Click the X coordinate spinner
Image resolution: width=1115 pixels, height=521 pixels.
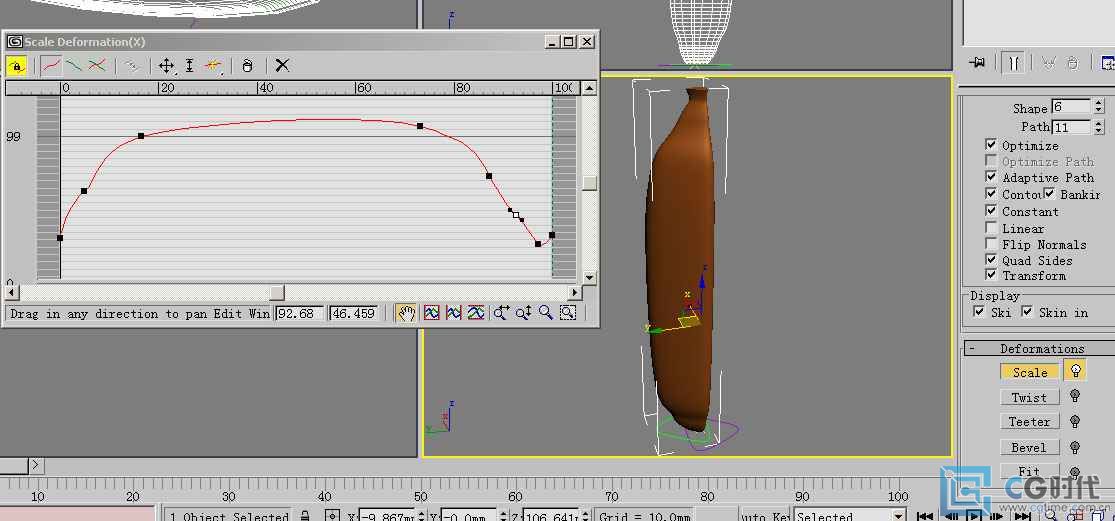[421, 516]
